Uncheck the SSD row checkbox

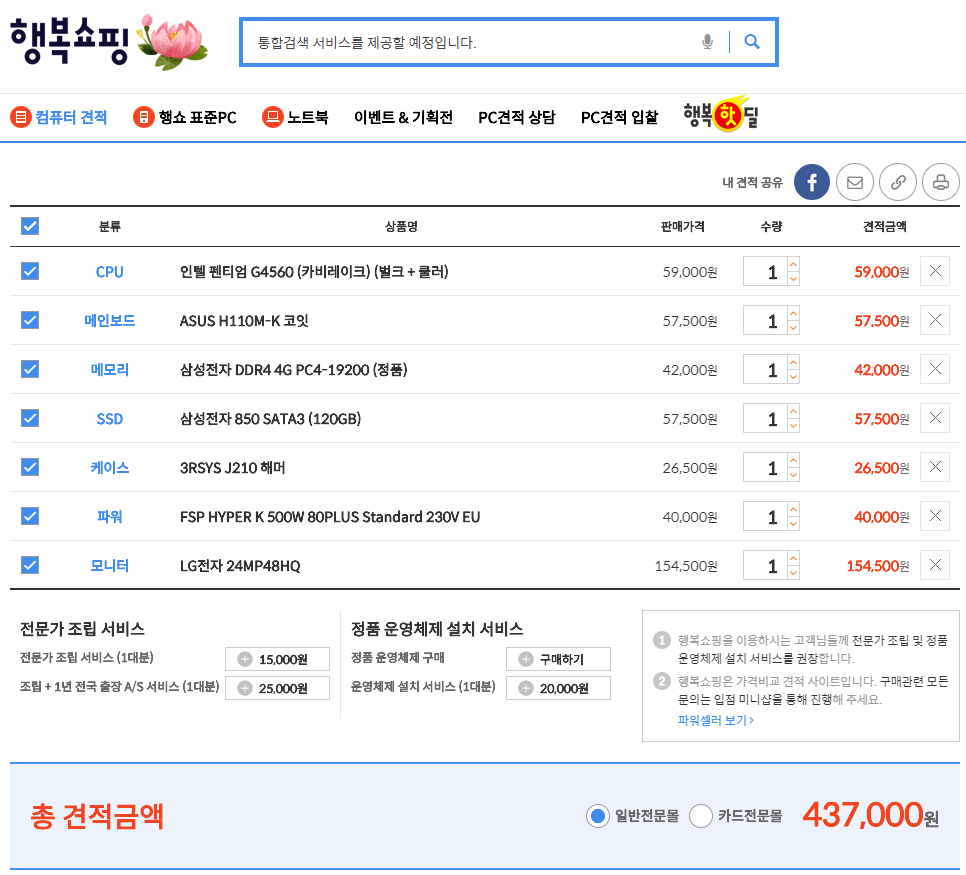pos(30,418)
